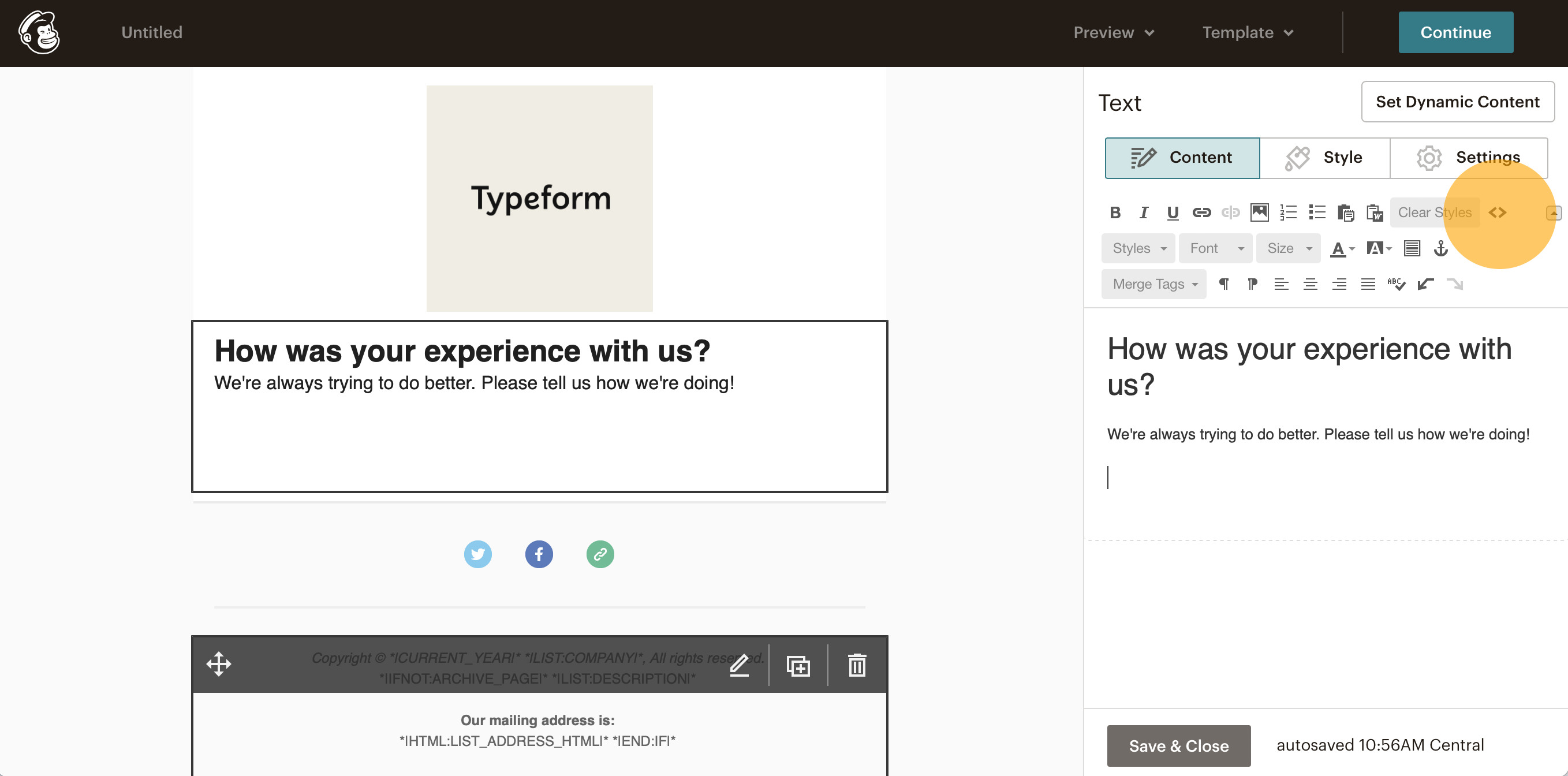The width and height of the screenshot is (1568, 776).
Task: Click Save & Close button
Action: point(1178,745)
